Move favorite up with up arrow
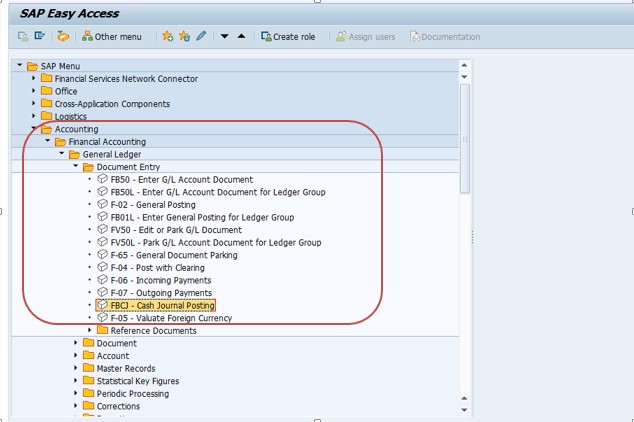This screenshot has width=634, height=422. click(241, 36)
